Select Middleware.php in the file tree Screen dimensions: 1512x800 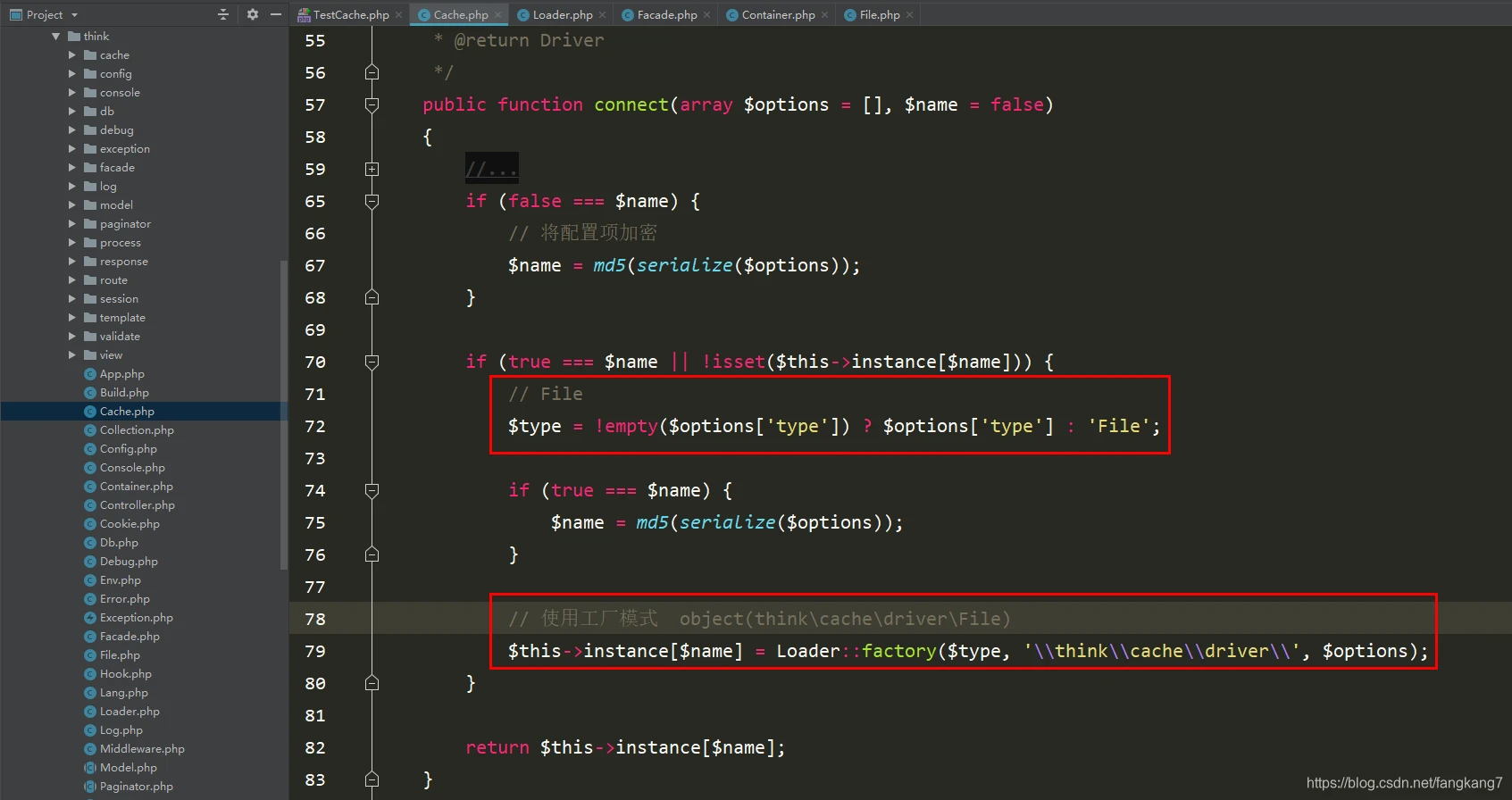point(142,749)
